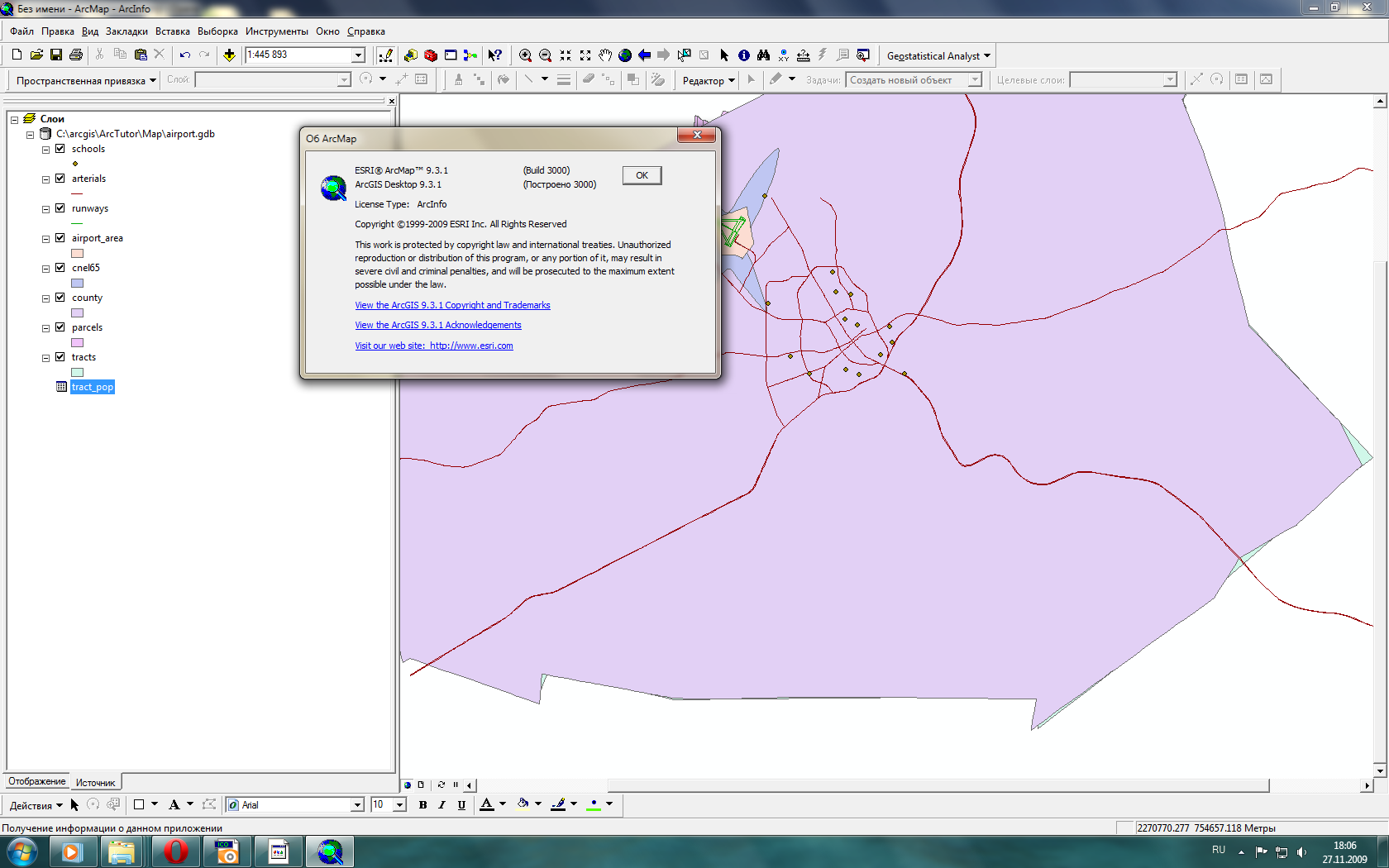Screen dimensions: 1389x868
Task: Open ArcCatalog from the toolbar
Action: (411, 55)
